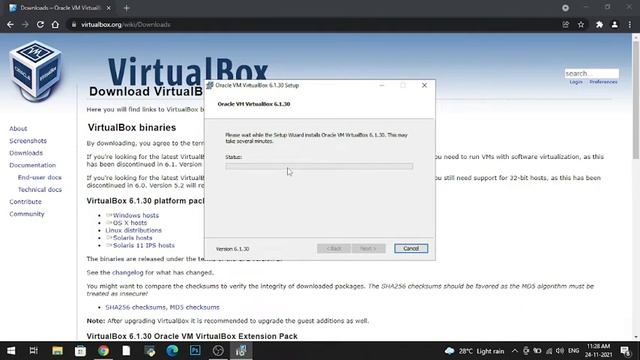Open File Explorer from the taskbar
The height and width of the screenshot is (360, 640).
[57, 351]
